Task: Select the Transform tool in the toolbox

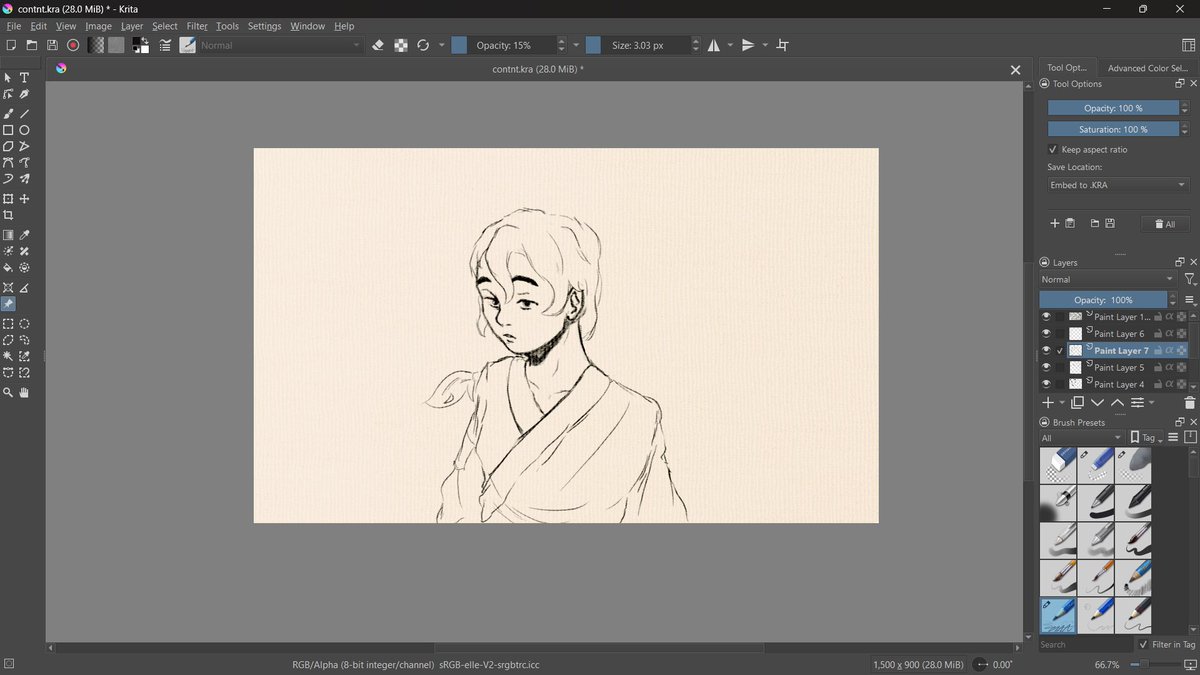Action: (x=8, y=198)
